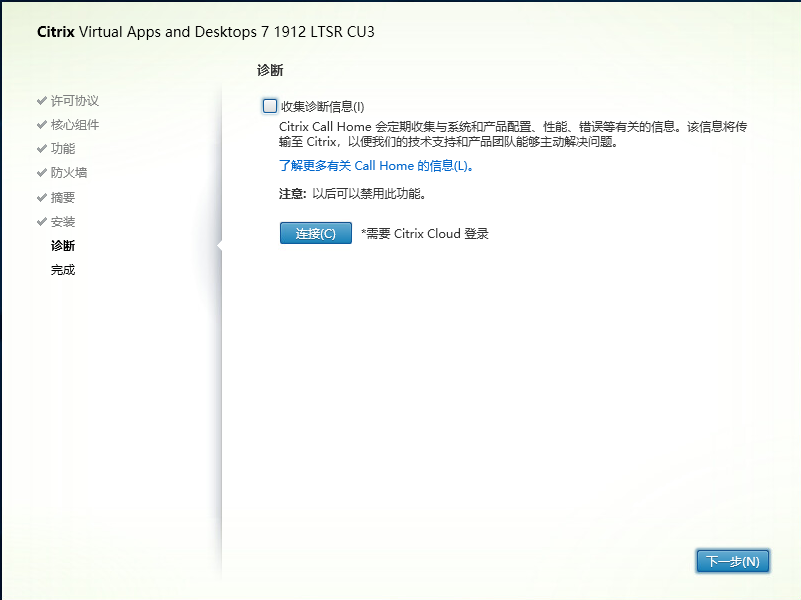Click the 诊断 page heading
The image size is (801, 600).
pyautogui.click(x=270, y=70)
